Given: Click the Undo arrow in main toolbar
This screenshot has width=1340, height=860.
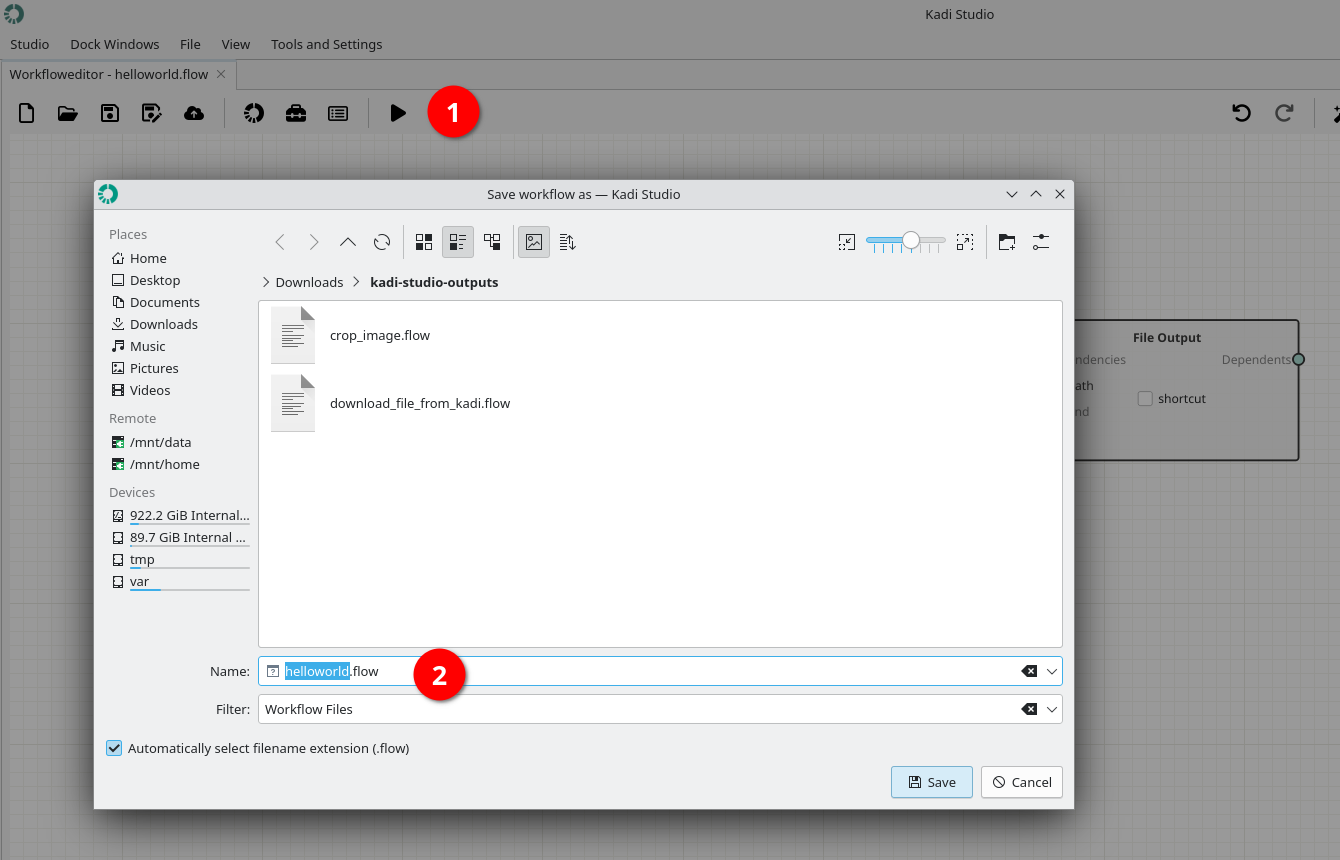Looking at the screenshot, I should coord(1242,113).
